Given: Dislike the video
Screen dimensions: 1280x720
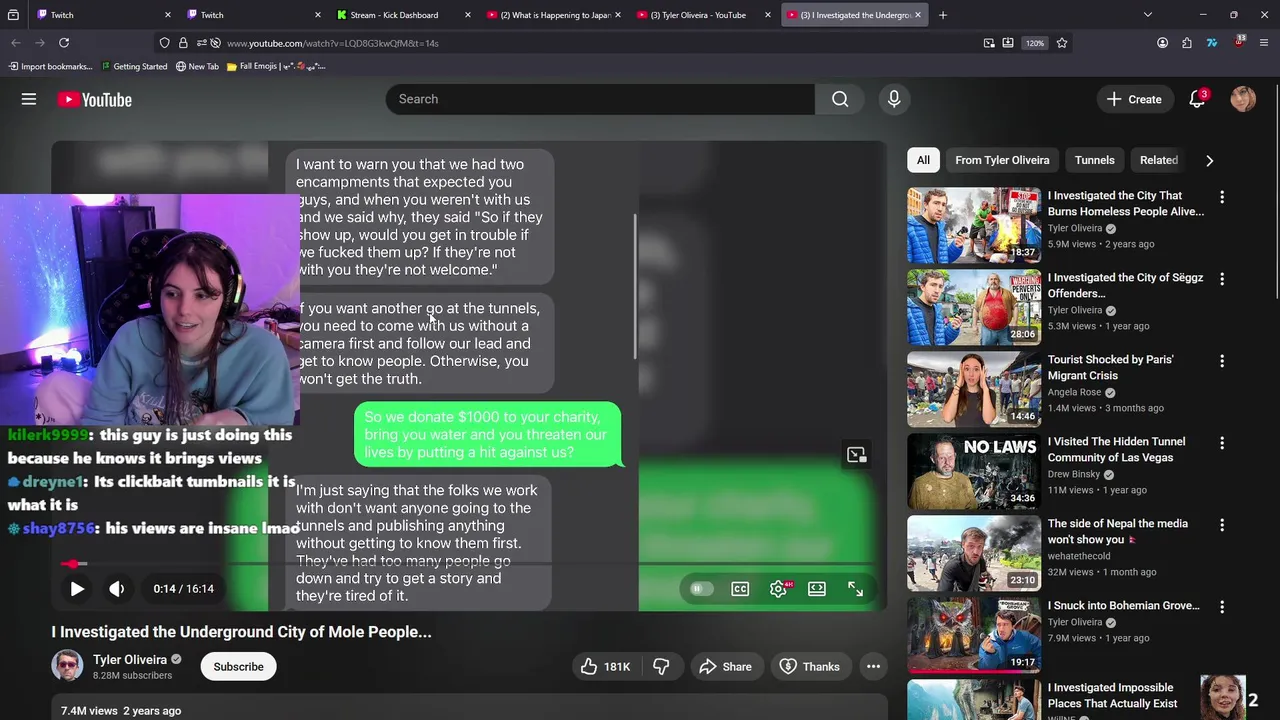Looking at the screenshot, I should 661,667.
